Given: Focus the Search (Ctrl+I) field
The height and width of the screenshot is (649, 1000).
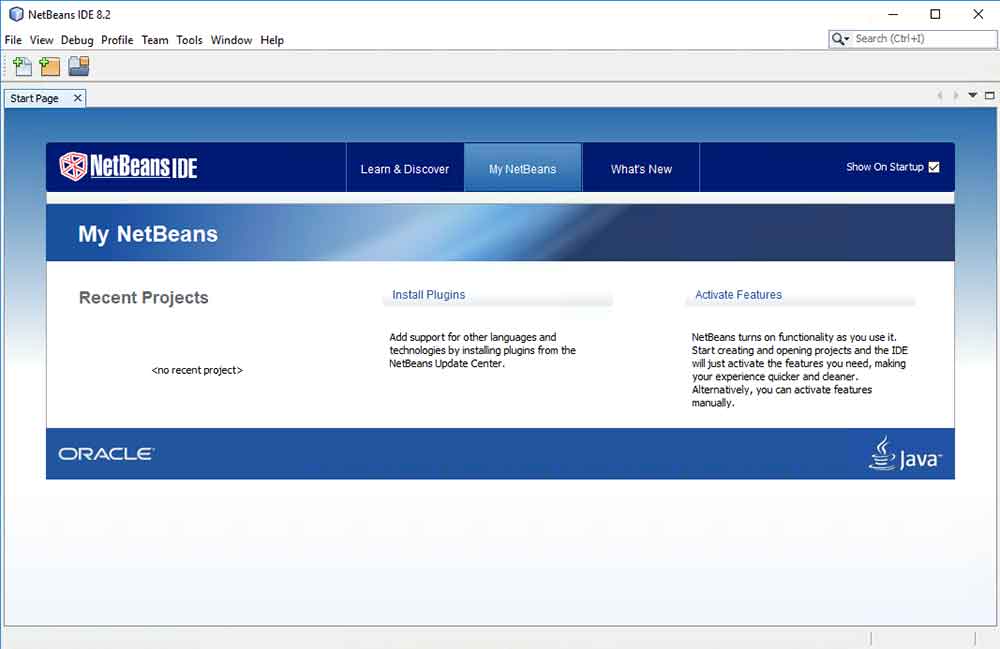Looking at the screenshot, I should [x=925, y=39].
